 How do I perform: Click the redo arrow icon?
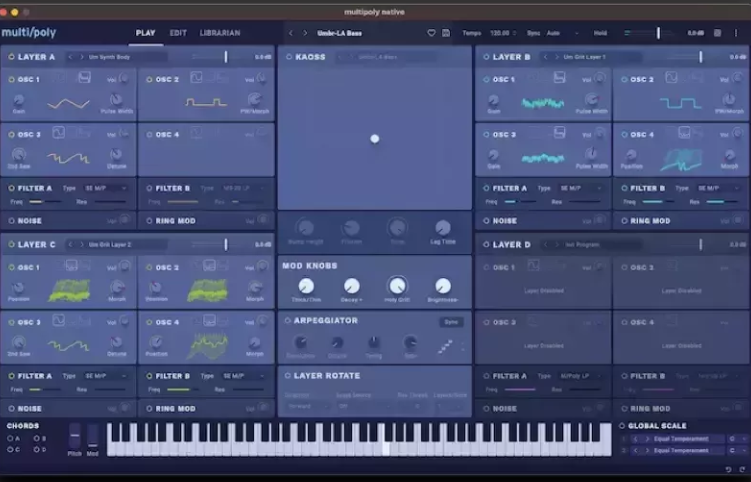[x=742, y=470]
